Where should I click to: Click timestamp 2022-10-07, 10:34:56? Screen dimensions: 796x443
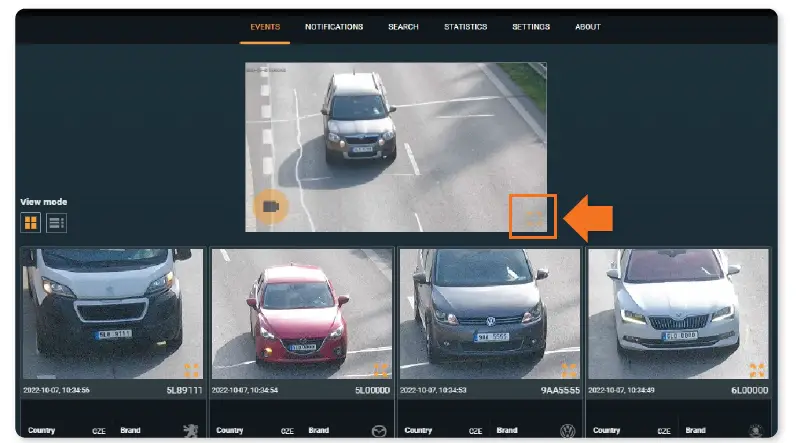click(56, 390)
